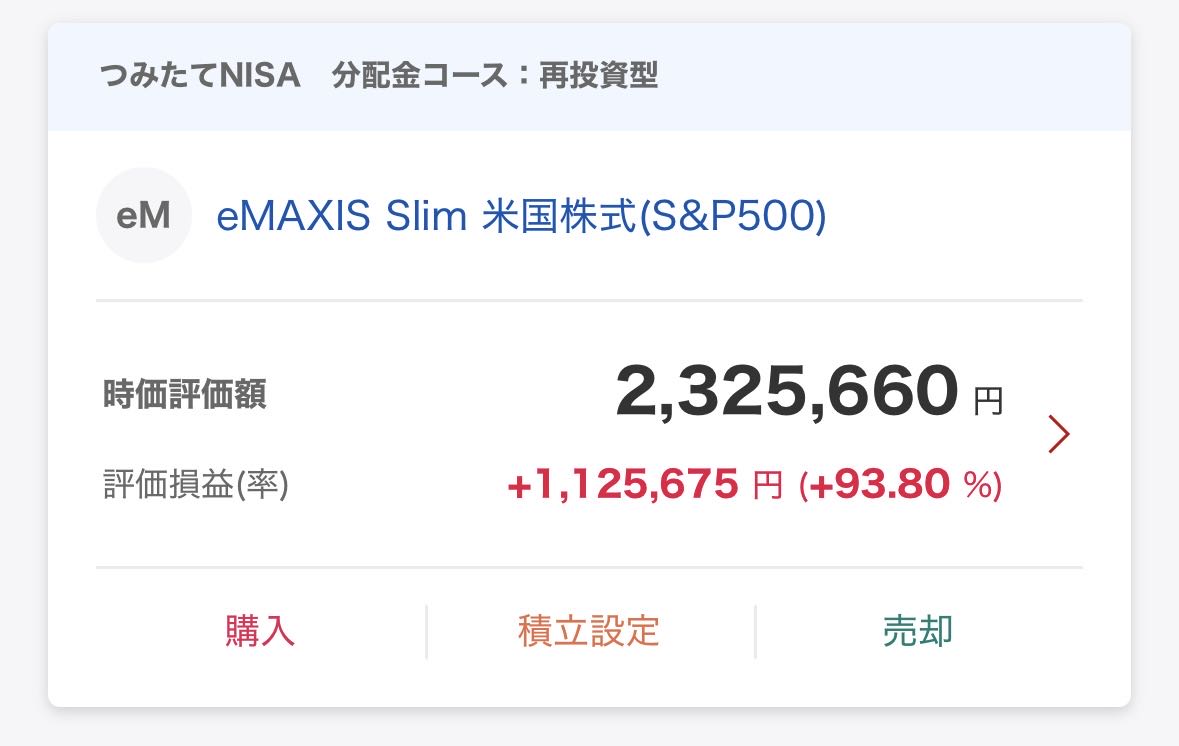The height and width of the screenshot is (746, 1179).
Task: Click the divider between 積立設定 and 売却
Action: [x=755, y=631]
